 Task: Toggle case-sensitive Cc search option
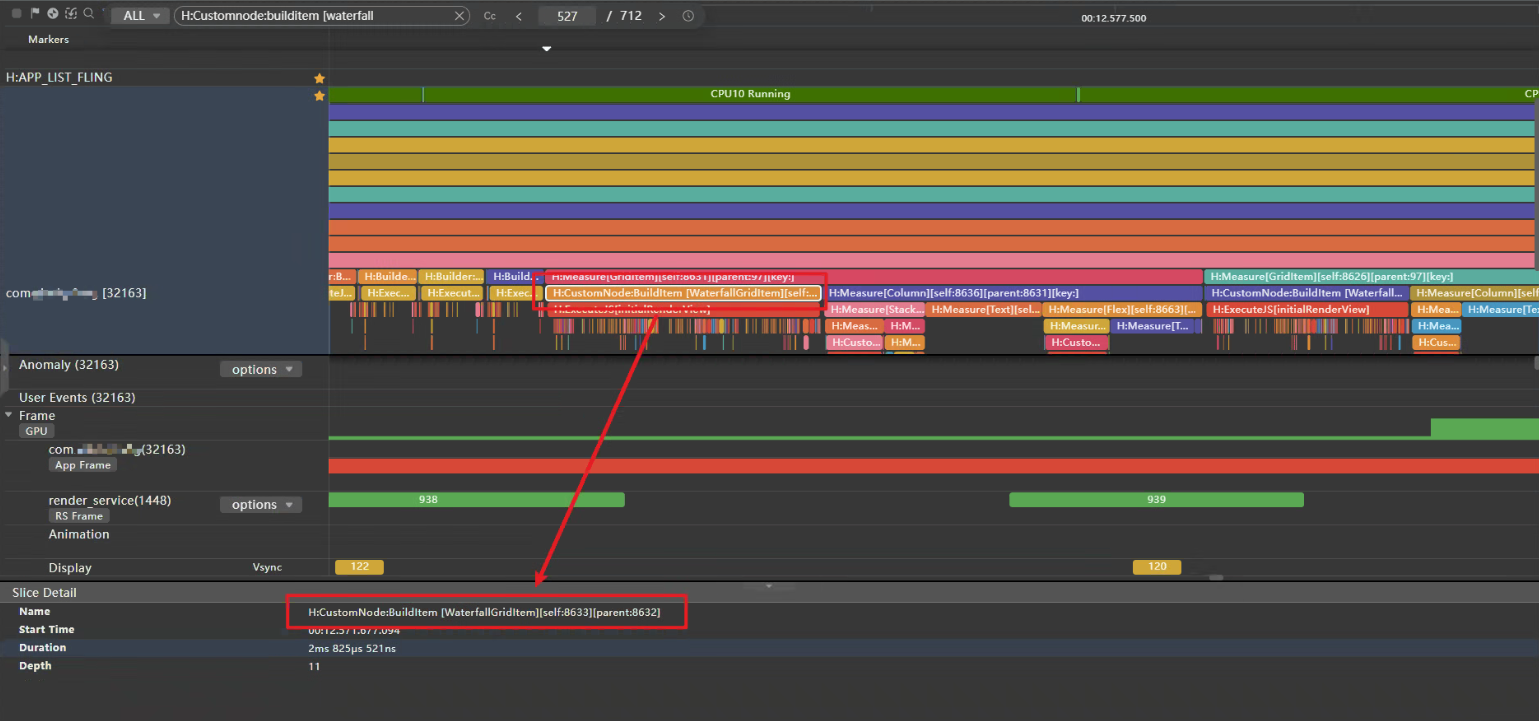[x=489, y=16]
